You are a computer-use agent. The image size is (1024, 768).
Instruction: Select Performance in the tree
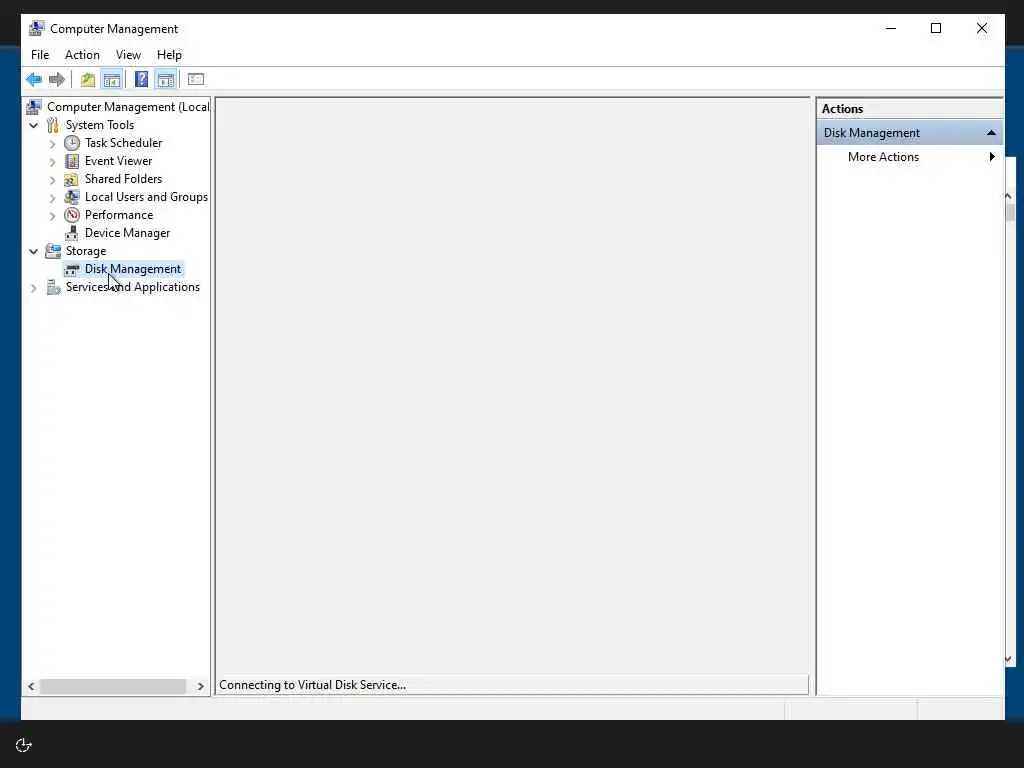pos(119,215)
